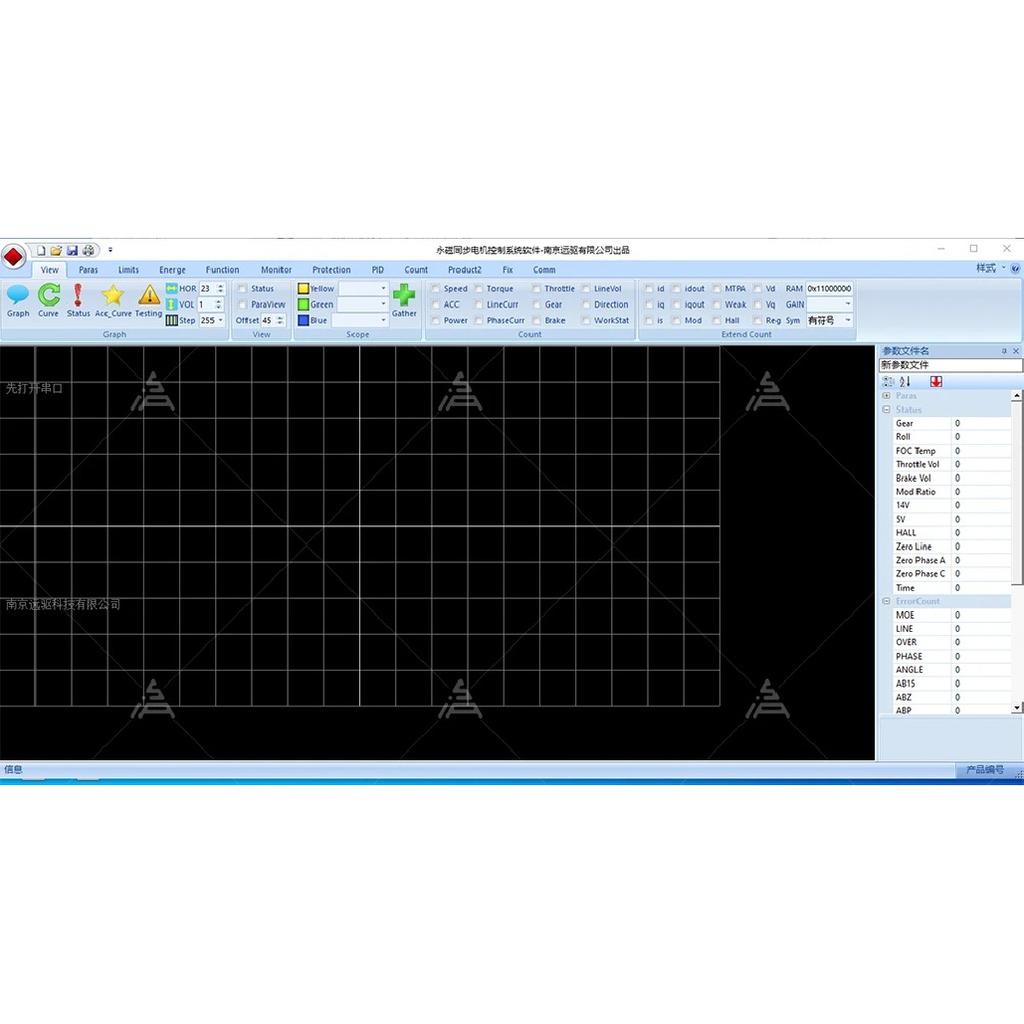Viewport: 1024px width, 1024px height.
Task: Click the Graph speech bubble icon
Action: click(x=18, y=295)
